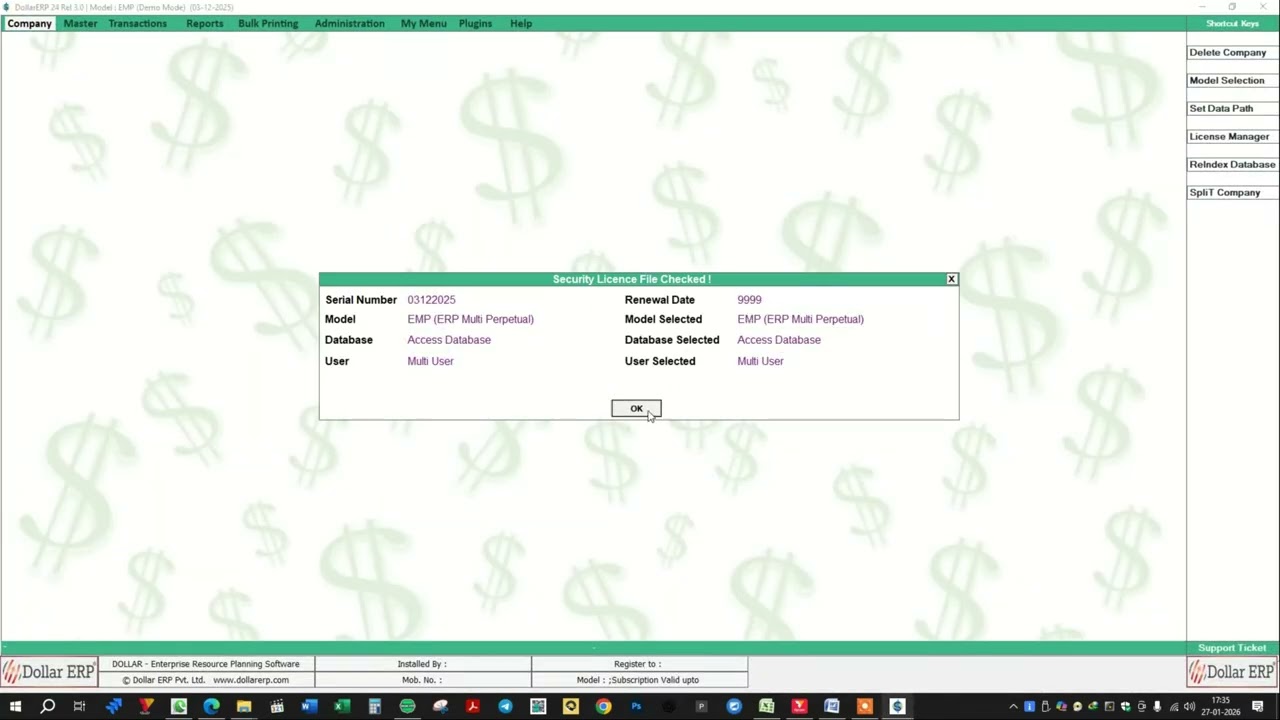Open the Company menu

[29, 23]
